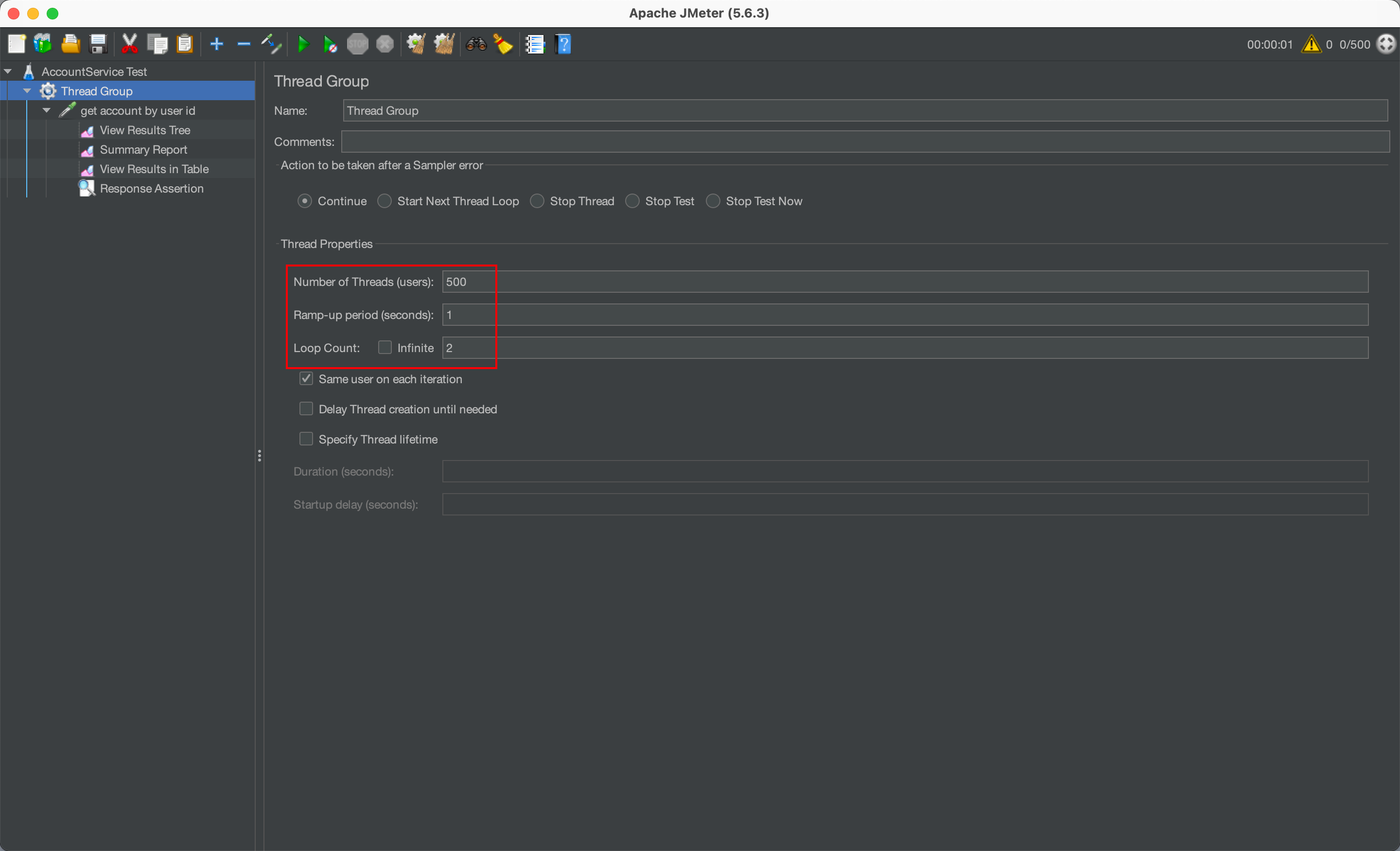Open the Function Helper dialog icon
Image resolution: width=1400 pixels, height=851 pixels.
tap(535, 44)
